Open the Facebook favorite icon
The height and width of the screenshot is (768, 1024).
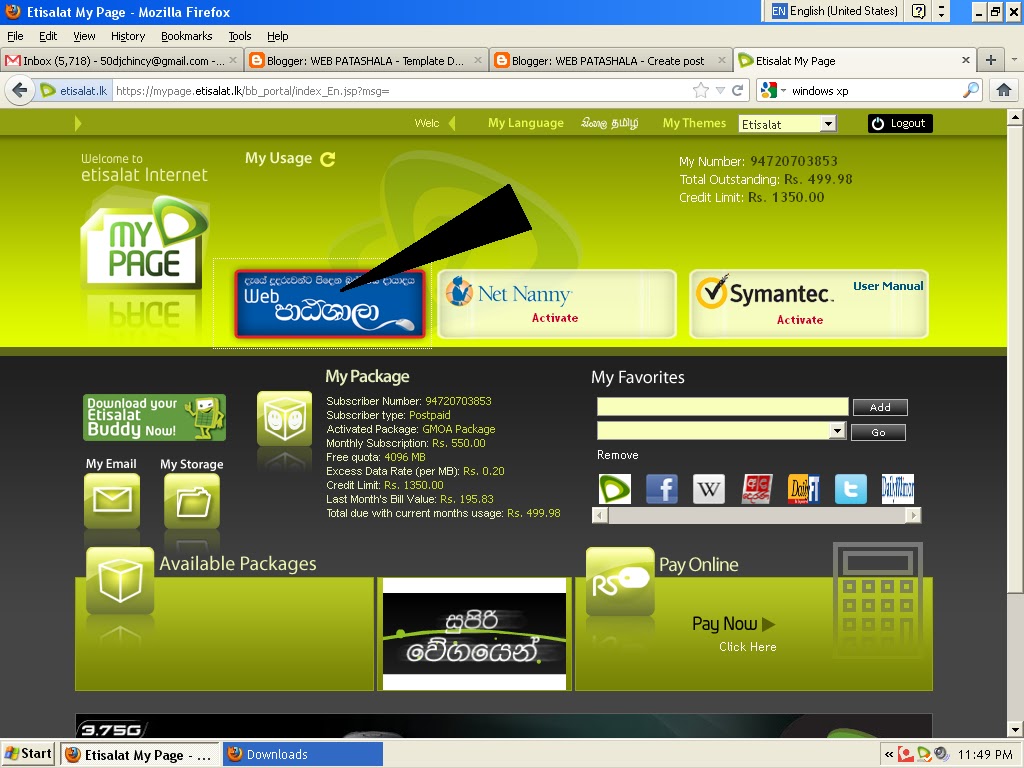click(662, 489)
